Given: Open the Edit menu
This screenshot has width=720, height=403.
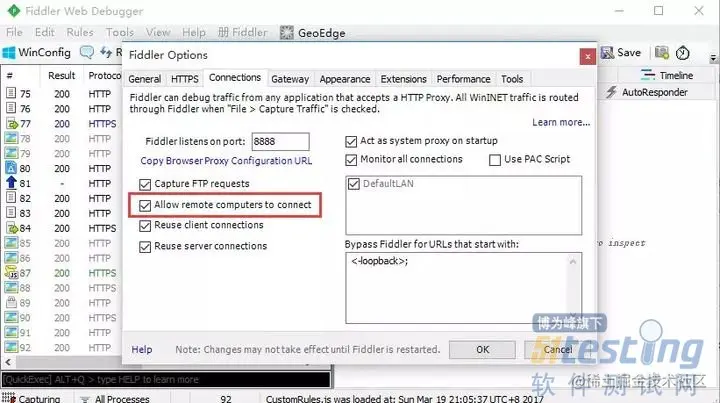Looking at the screenshot, I should 45,32.
